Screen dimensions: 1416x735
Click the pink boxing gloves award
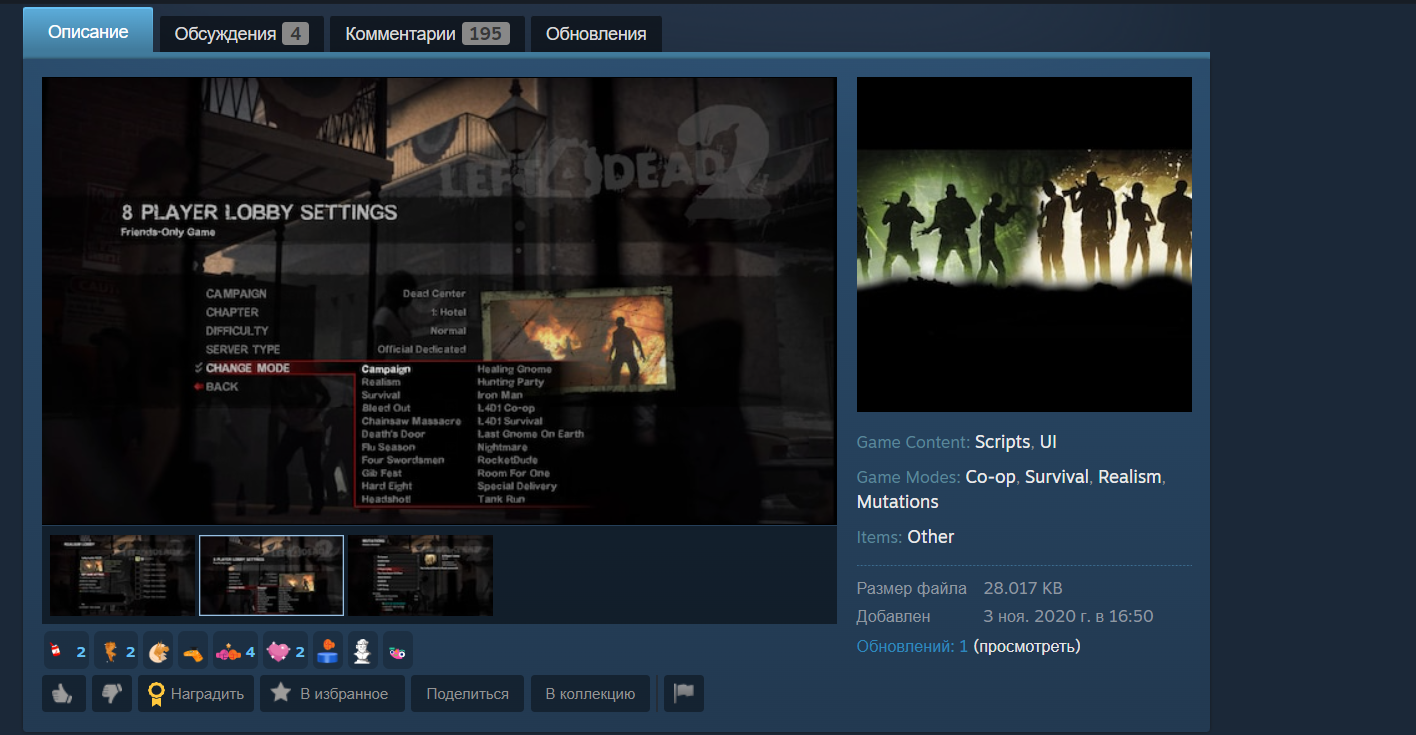[x=235, y=653]
